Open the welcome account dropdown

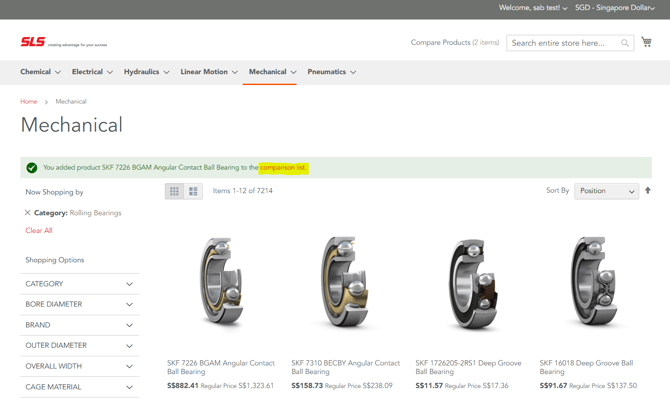tap(533, 8)
